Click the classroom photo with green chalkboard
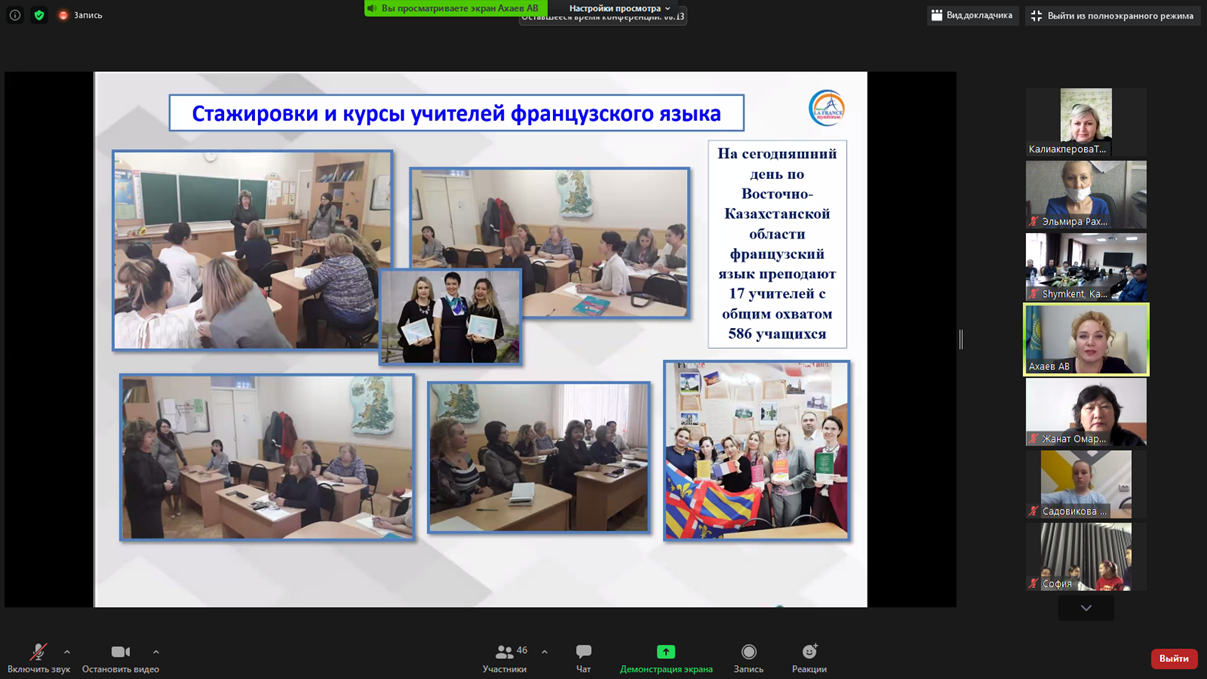The width and height of the screenshot is (1207, 679). point(253,250)
